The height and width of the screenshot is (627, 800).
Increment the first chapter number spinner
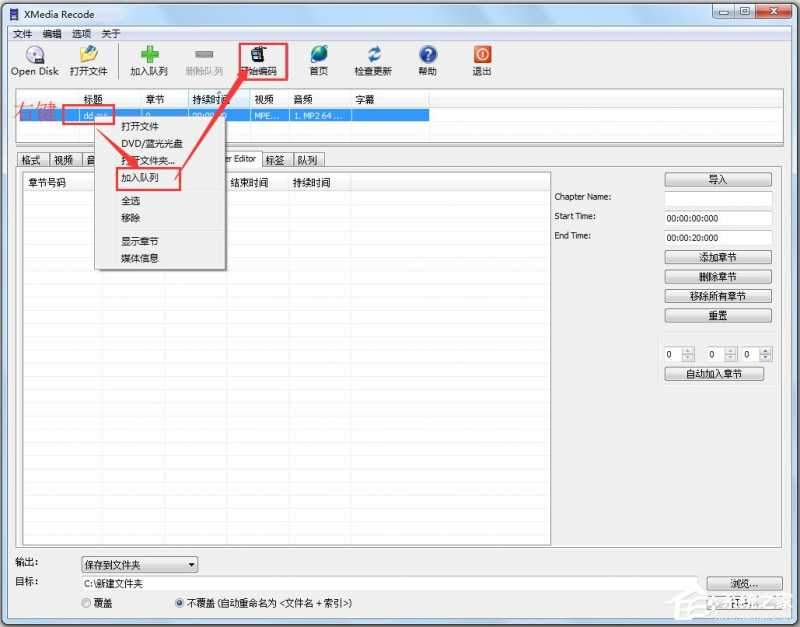point(685,350)
